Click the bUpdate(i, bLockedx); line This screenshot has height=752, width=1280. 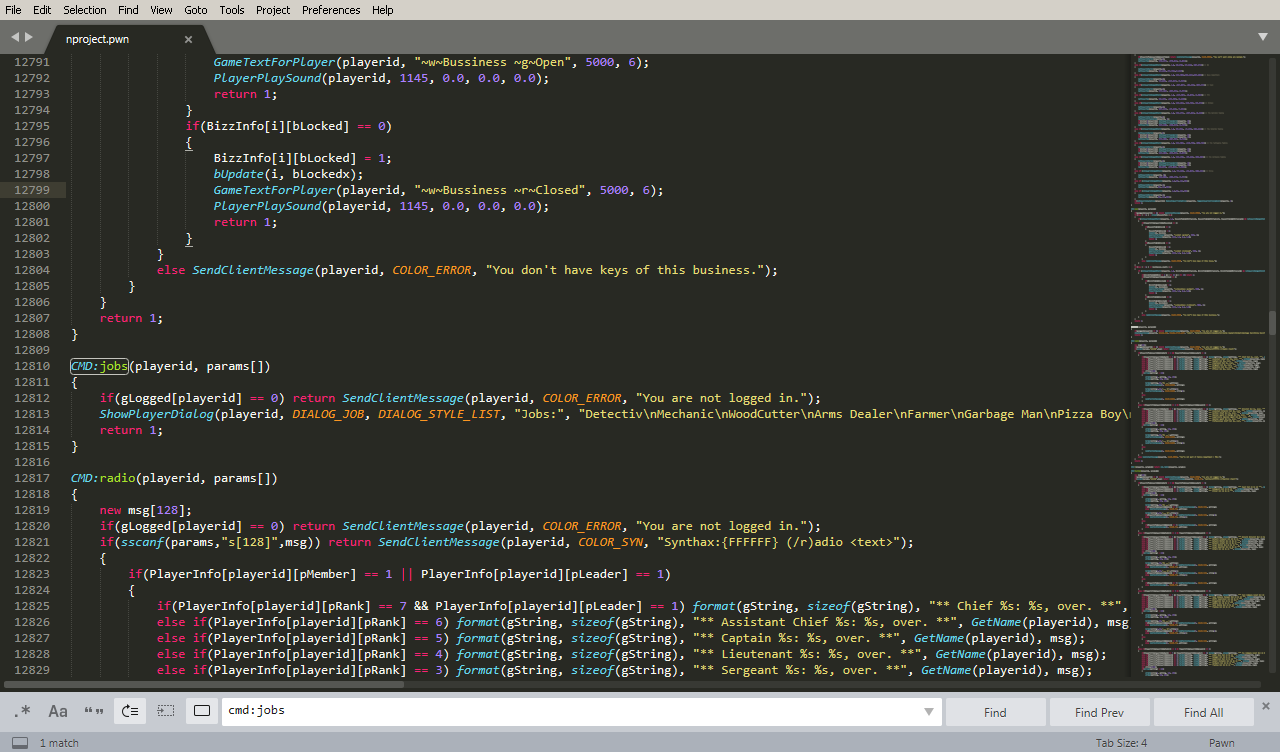[x=289, y=174]
